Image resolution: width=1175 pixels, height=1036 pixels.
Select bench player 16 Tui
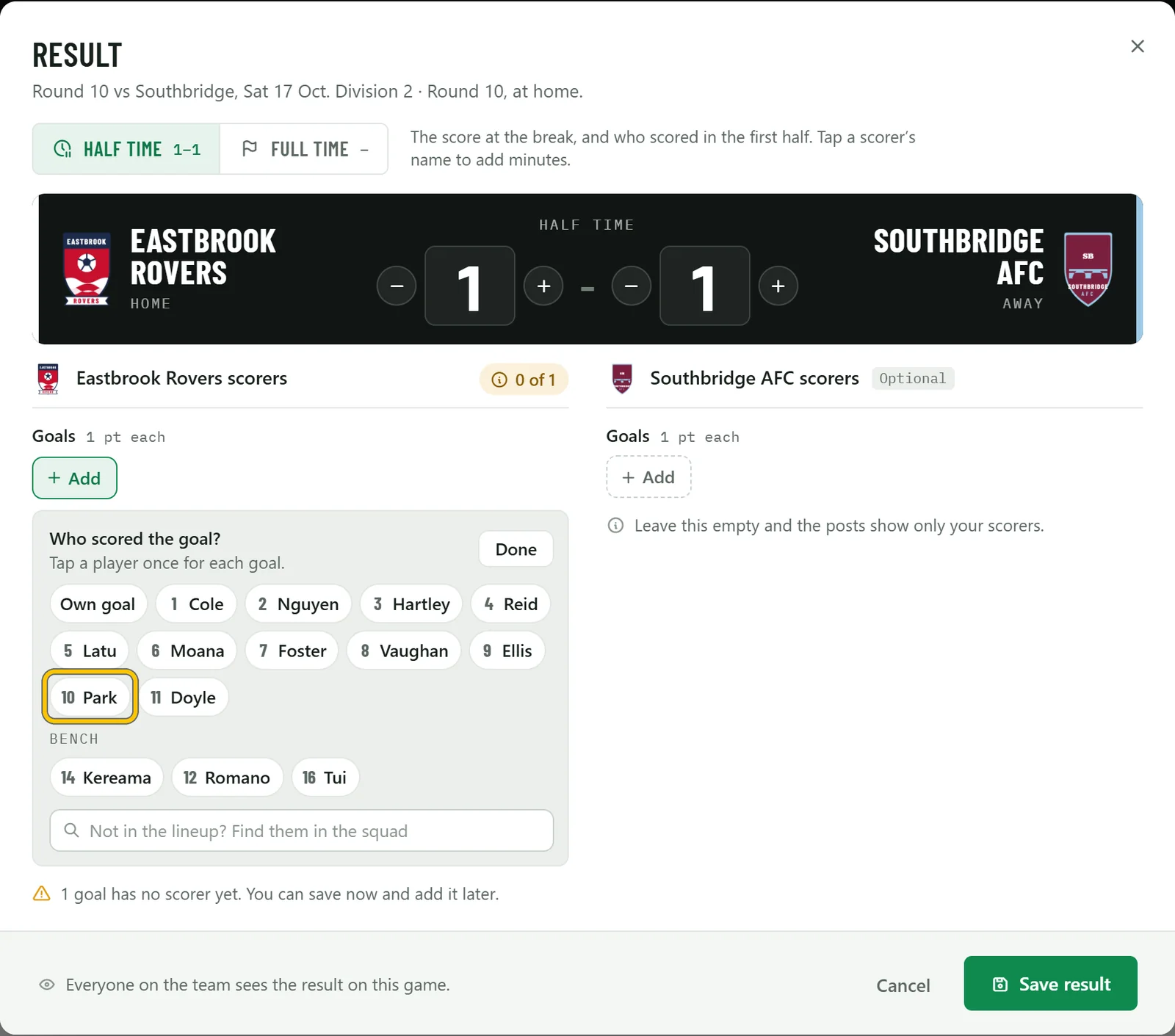(x=325, y=778)
